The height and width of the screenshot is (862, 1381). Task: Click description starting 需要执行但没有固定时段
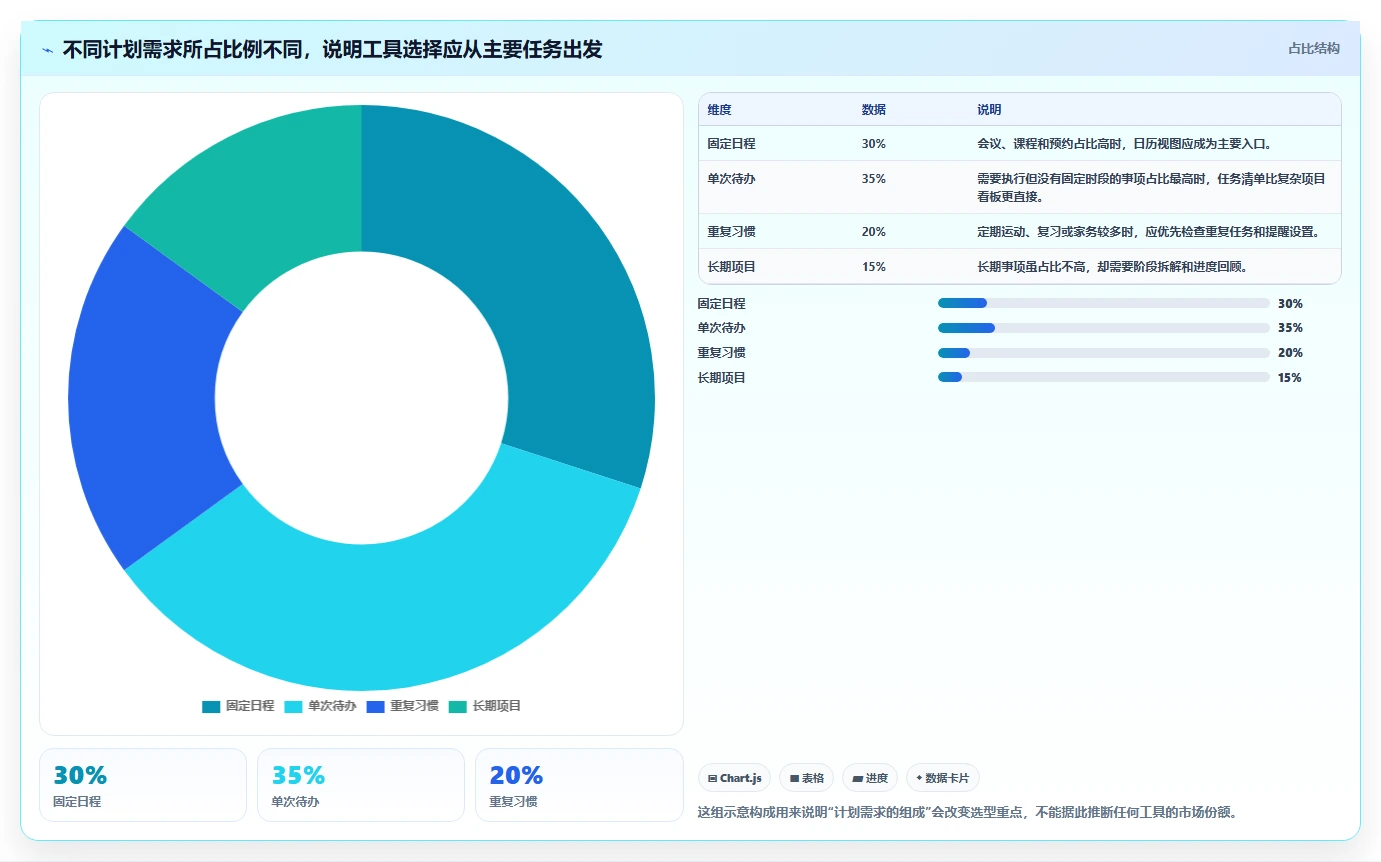[x=1151, y=187]
